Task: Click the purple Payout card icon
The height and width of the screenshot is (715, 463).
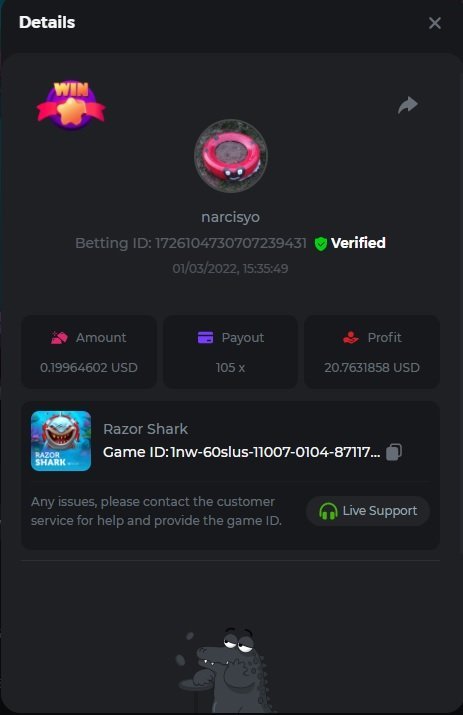Action: click(x=205, y=337)
